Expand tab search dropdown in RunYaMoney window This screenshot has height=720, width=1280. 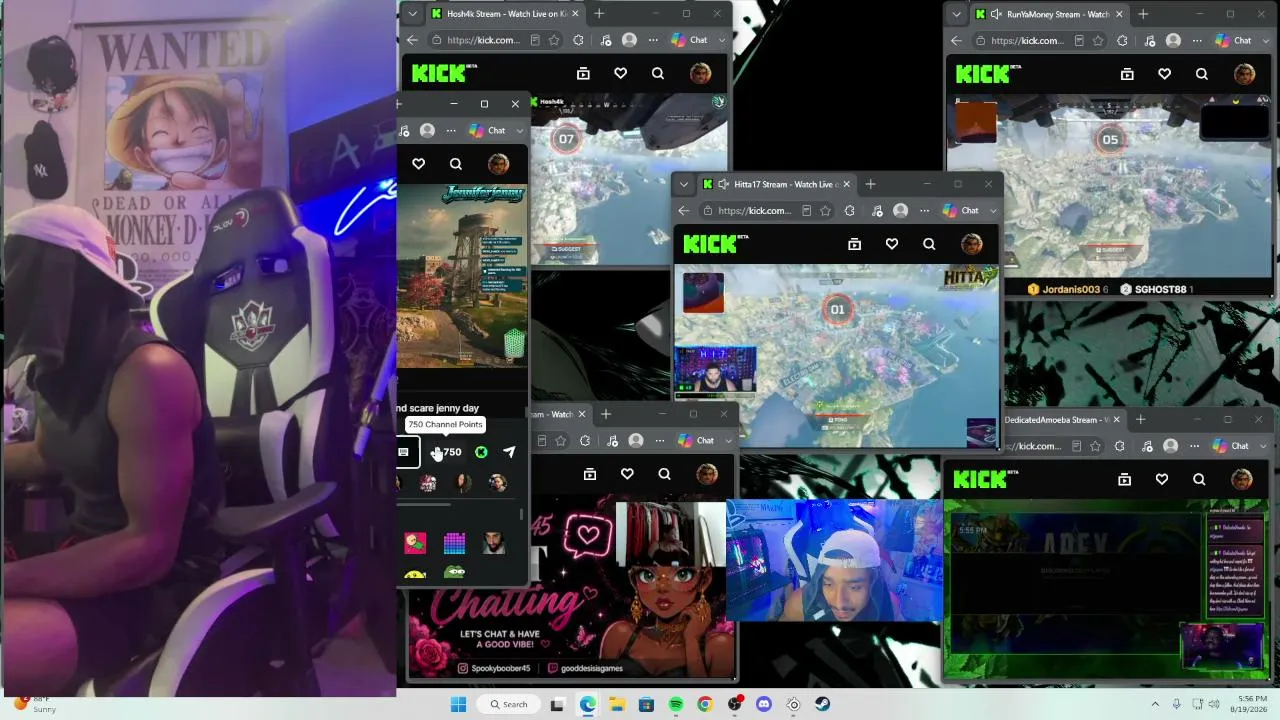(956, 14)
